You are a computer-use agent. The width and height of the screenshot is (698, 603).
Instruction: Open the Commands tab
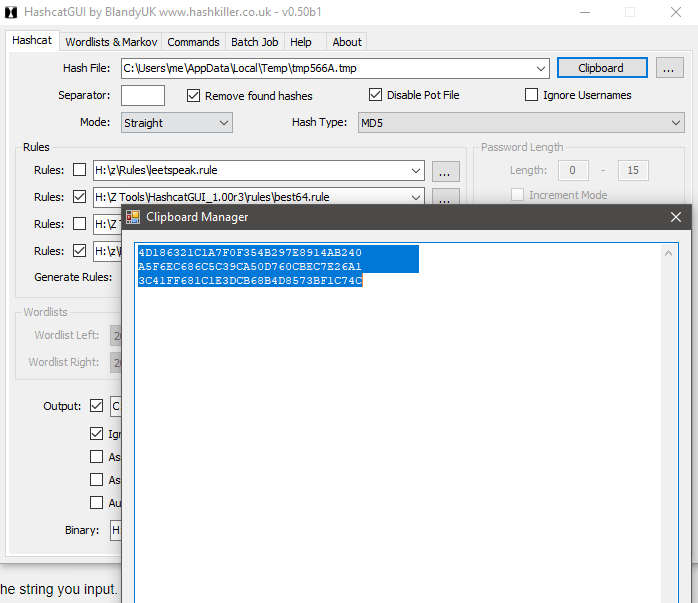pyautogui.click(x=193, y=42)
